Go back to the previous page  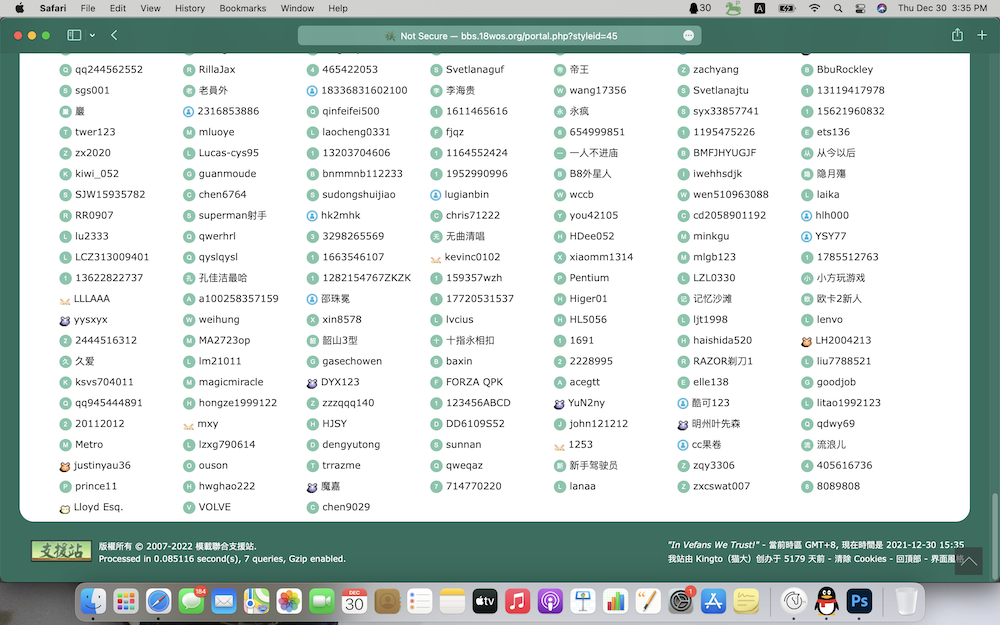coord(114,35)
